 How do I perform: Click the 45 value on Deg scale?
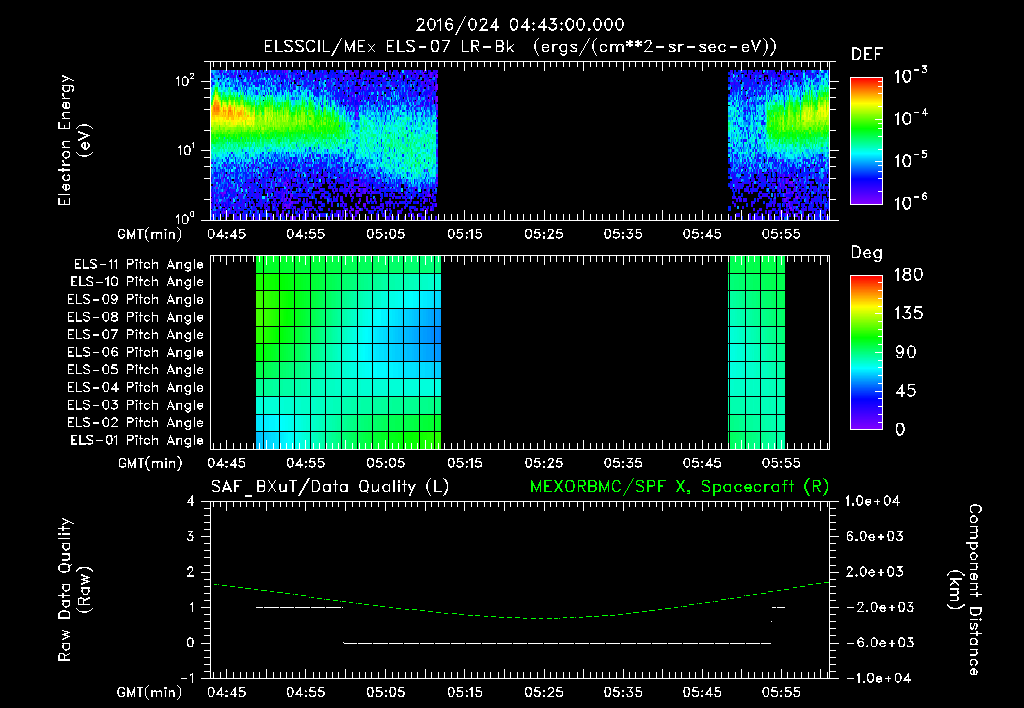[x=906, y=391]
